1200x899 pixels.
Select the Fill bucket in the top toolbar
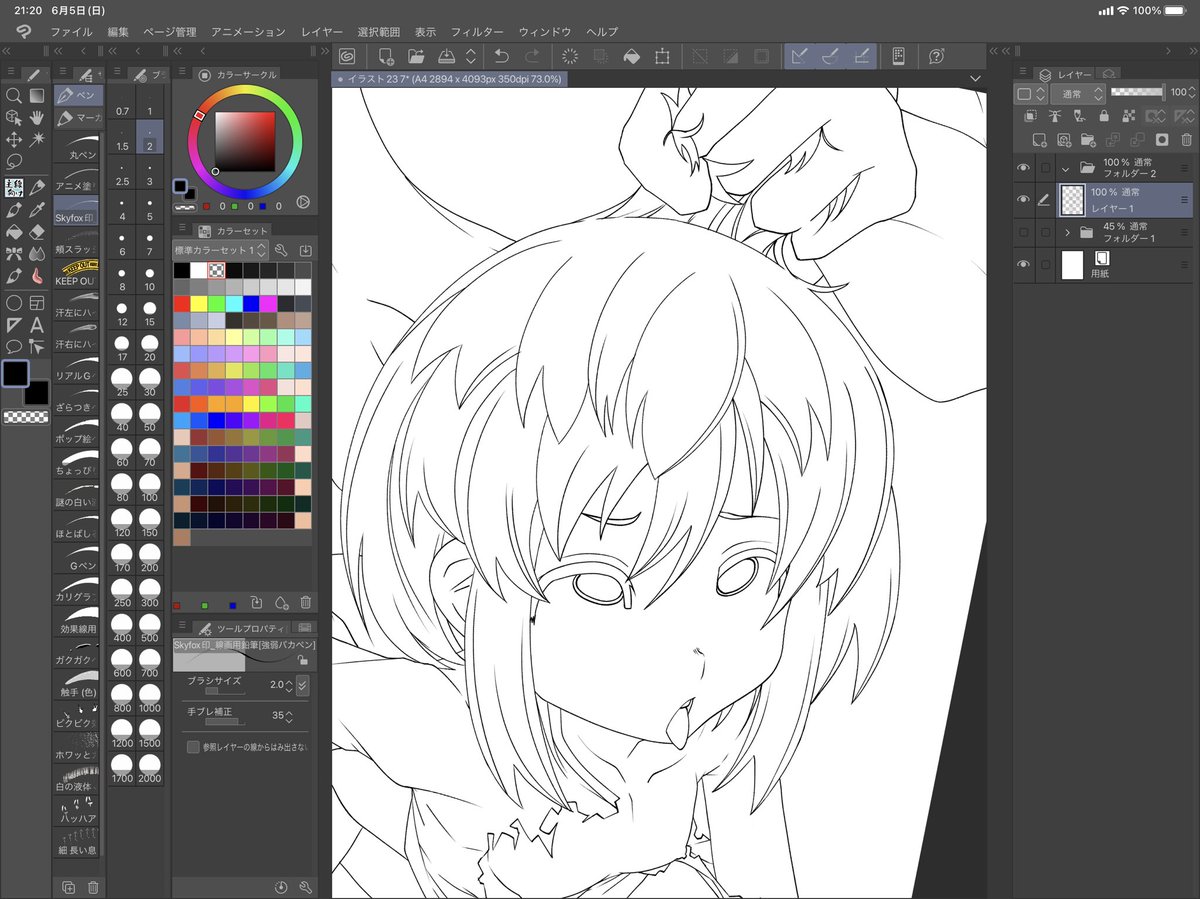tap(632, 56)
